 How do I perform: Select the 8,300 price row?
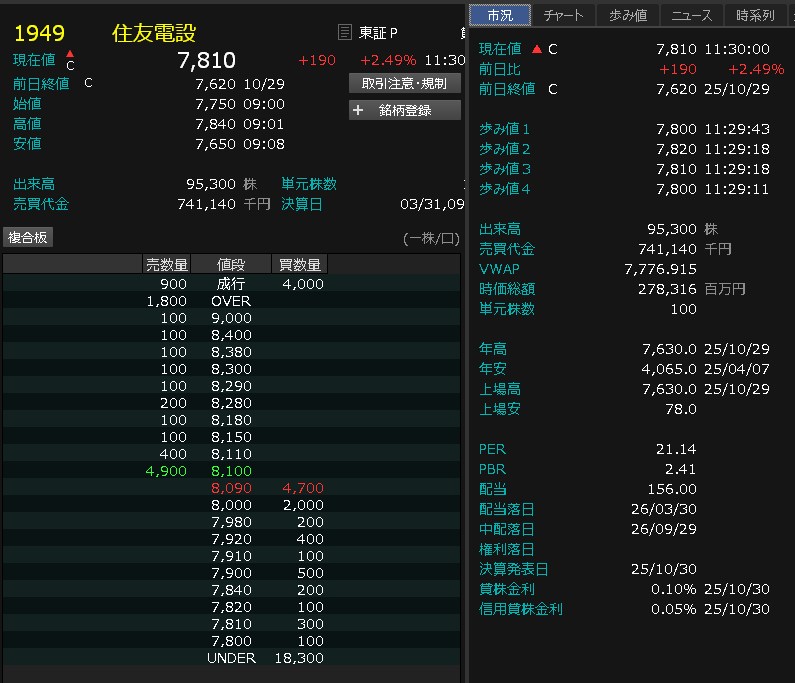[x=231, y=369]
